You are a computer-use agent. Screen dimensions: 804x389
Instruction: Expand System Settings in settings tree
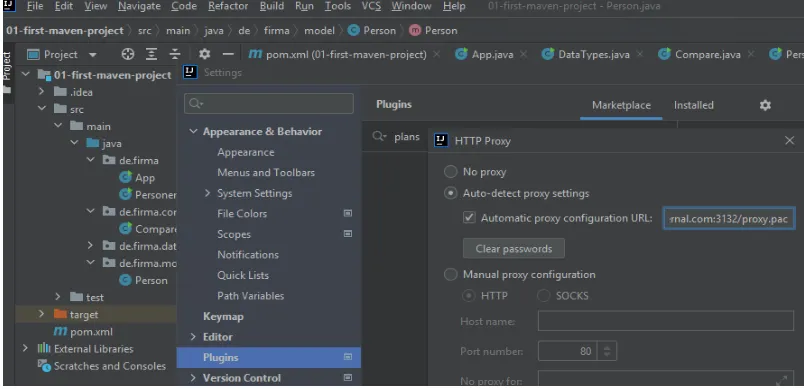(207, 193)
